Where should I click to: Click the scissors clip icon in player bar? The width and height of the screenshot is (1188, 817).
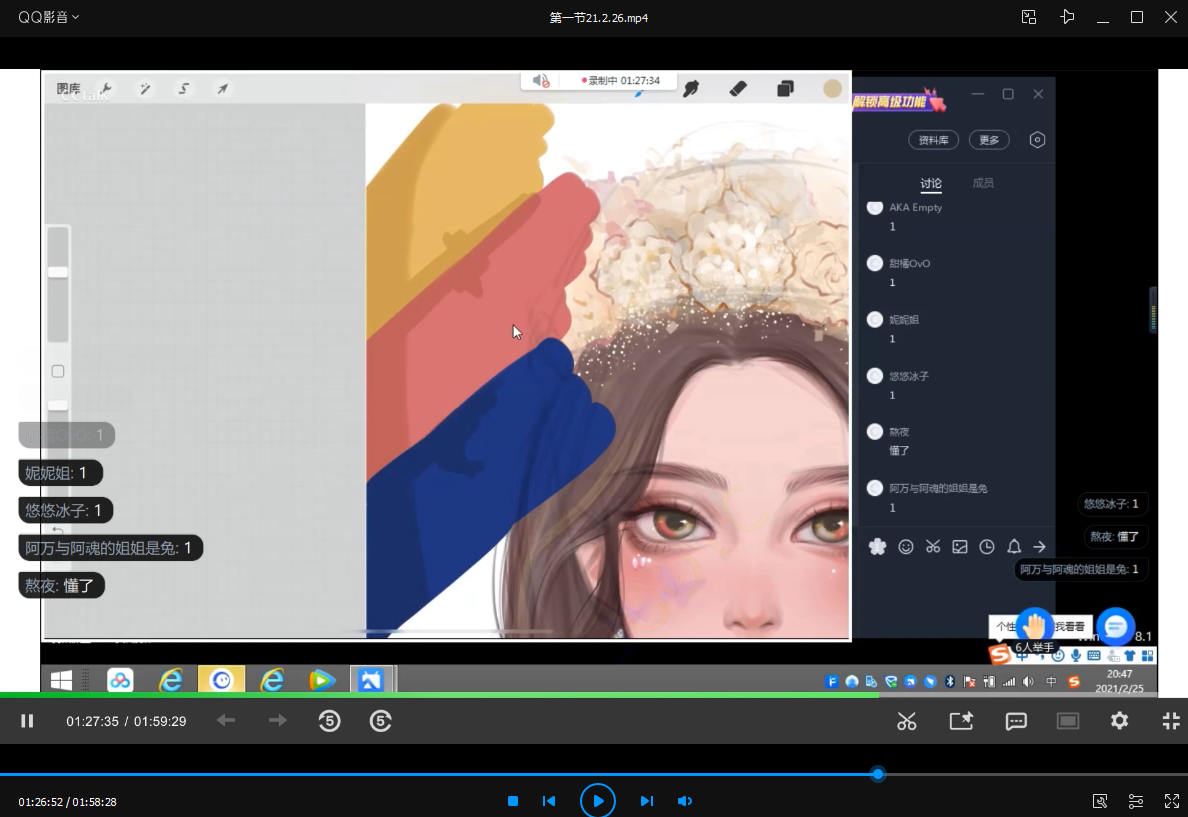(x=907, y=721)
